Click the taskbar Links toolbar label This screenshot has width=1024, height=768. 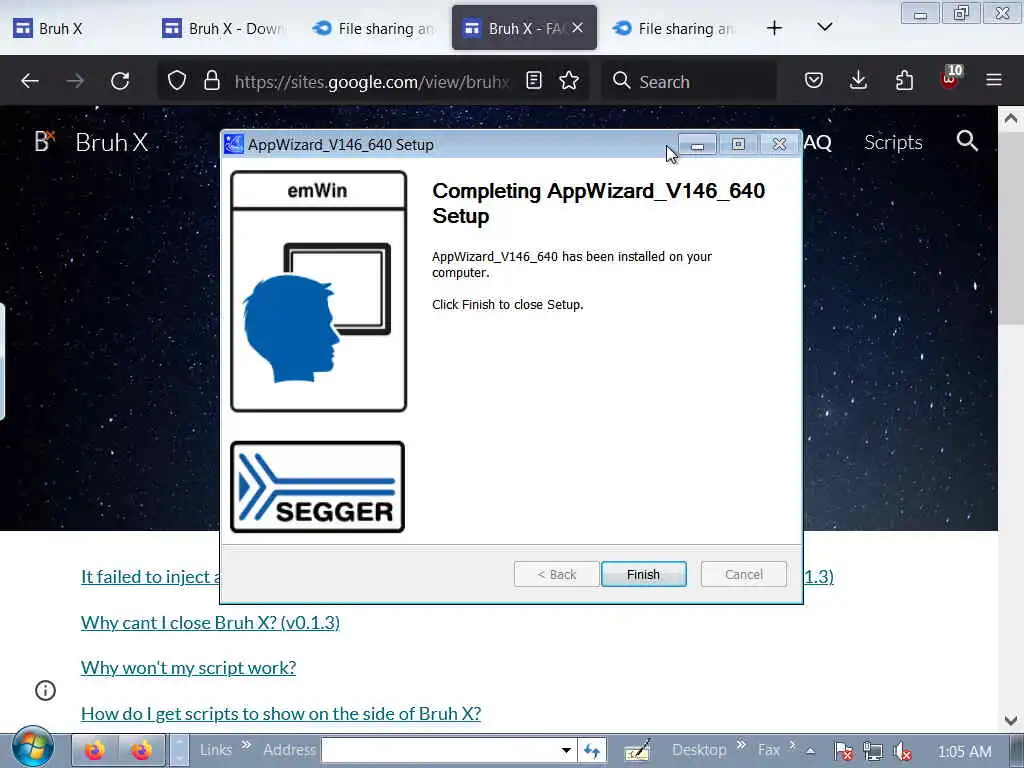pos(216,750)
